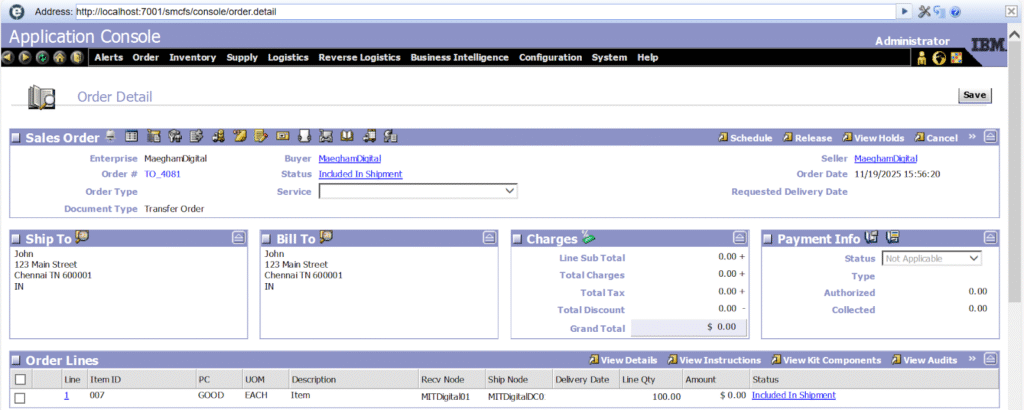
Task: Open the Inventory menu
Action: [192, 58]
